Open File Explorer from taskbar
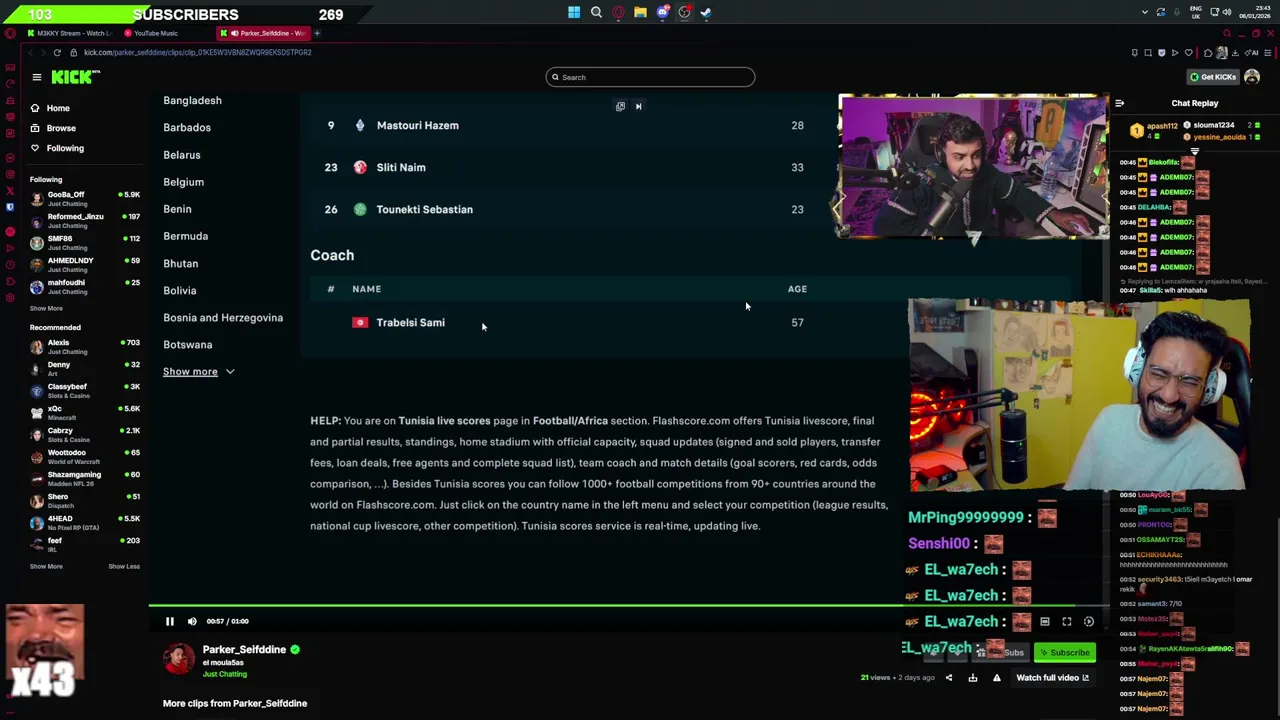The height and width of the screenshot is (720, 1280). point(640,13)
